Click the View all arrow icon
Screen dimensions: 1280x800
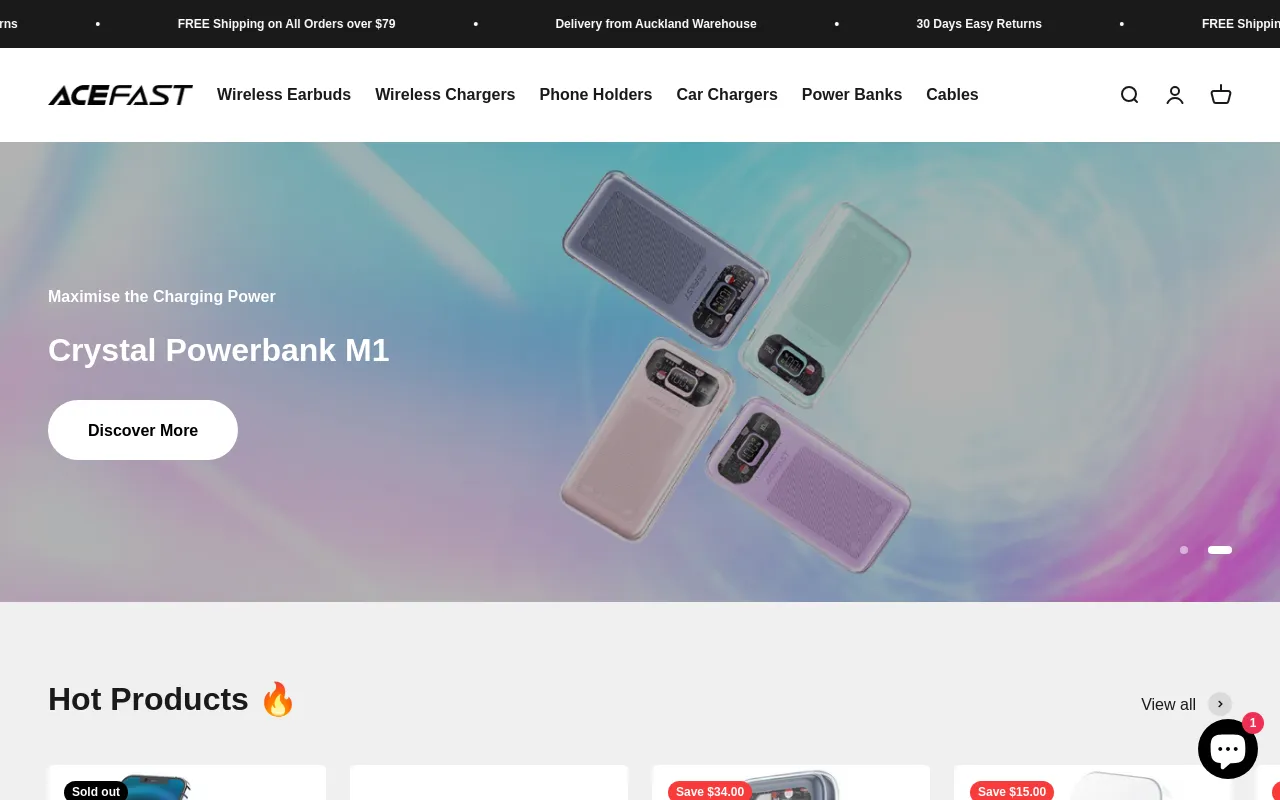tap(1220, 704)
